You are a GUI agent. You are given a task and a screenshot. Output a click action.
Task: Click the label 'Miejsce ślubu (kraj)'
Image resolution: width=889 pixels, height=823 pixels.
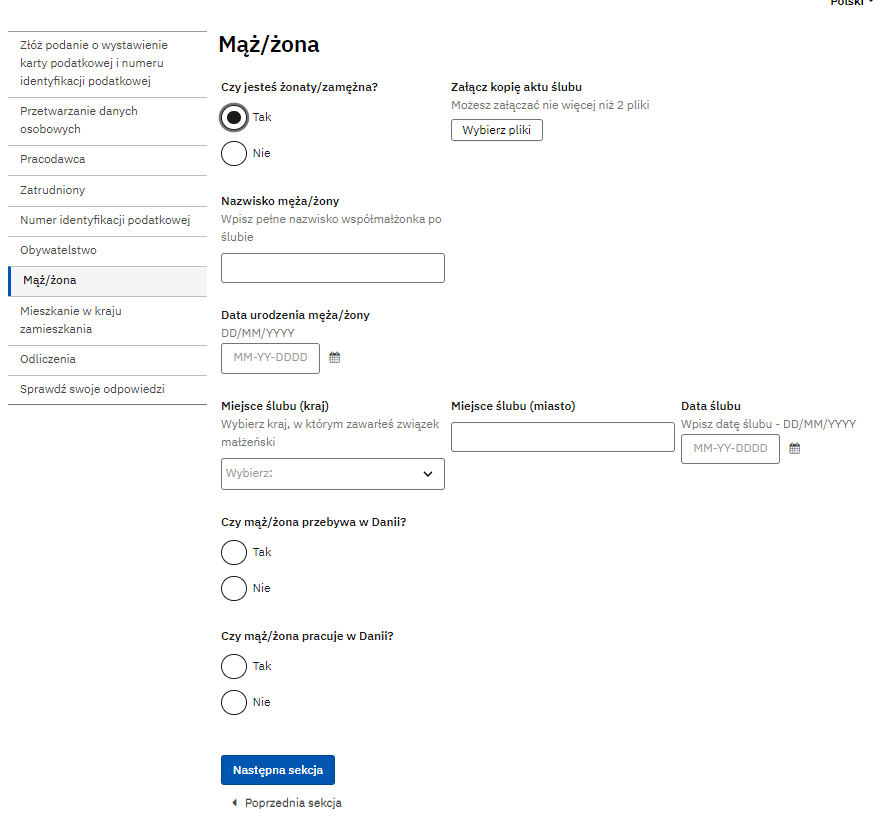(x=275, y=406)
